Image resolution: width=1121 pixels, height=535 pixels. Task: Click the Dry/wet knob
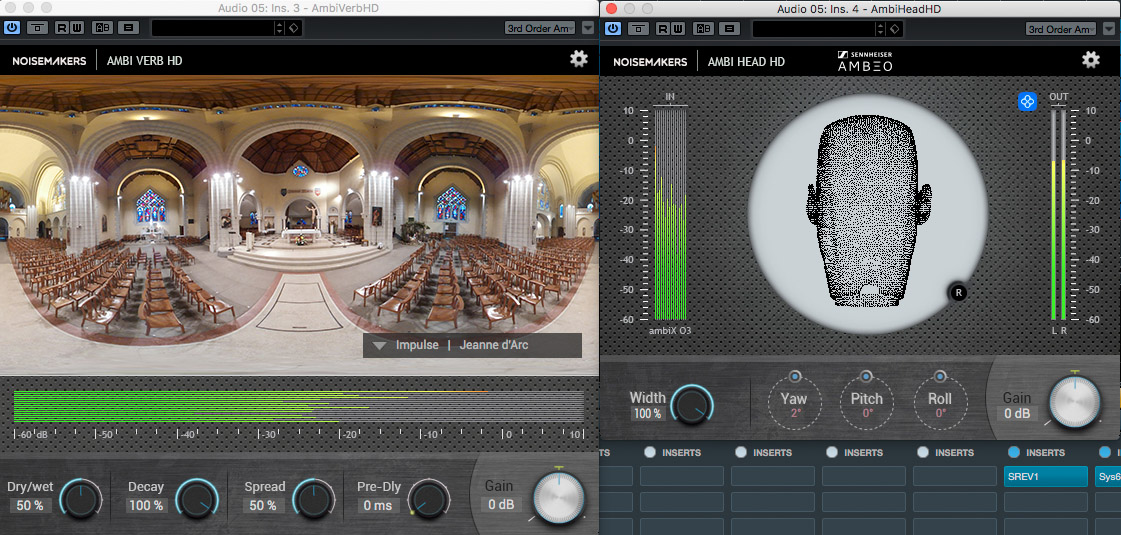point(81,499)
